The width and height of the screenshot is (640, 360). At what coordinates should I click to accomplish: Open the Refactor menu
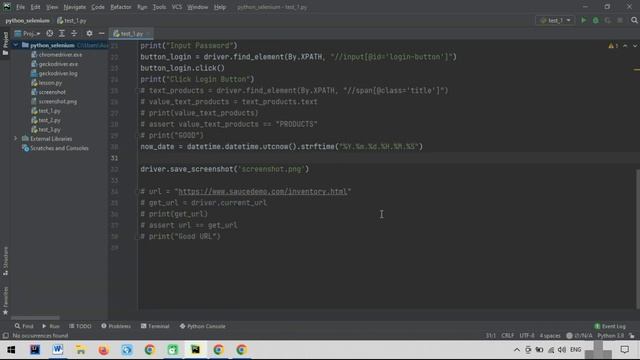120,7
